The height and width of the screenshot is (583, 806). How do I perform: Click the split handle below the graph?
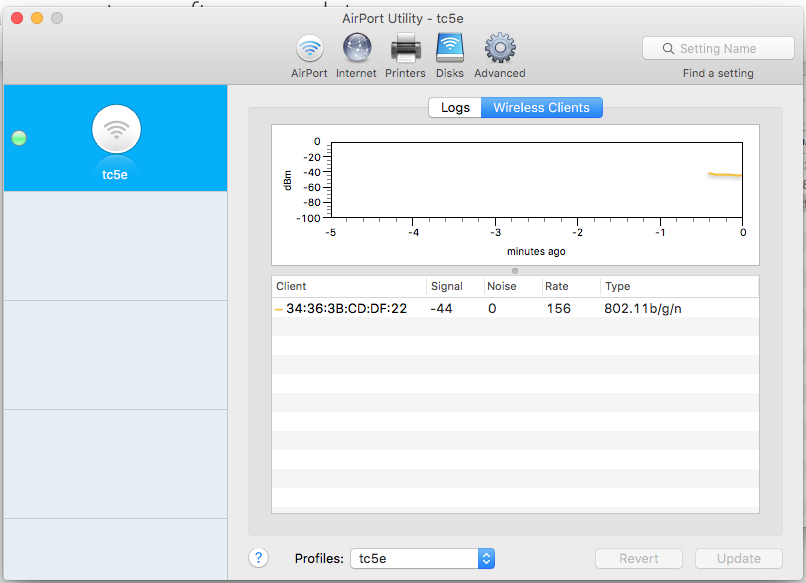click(x=515, y=271)
